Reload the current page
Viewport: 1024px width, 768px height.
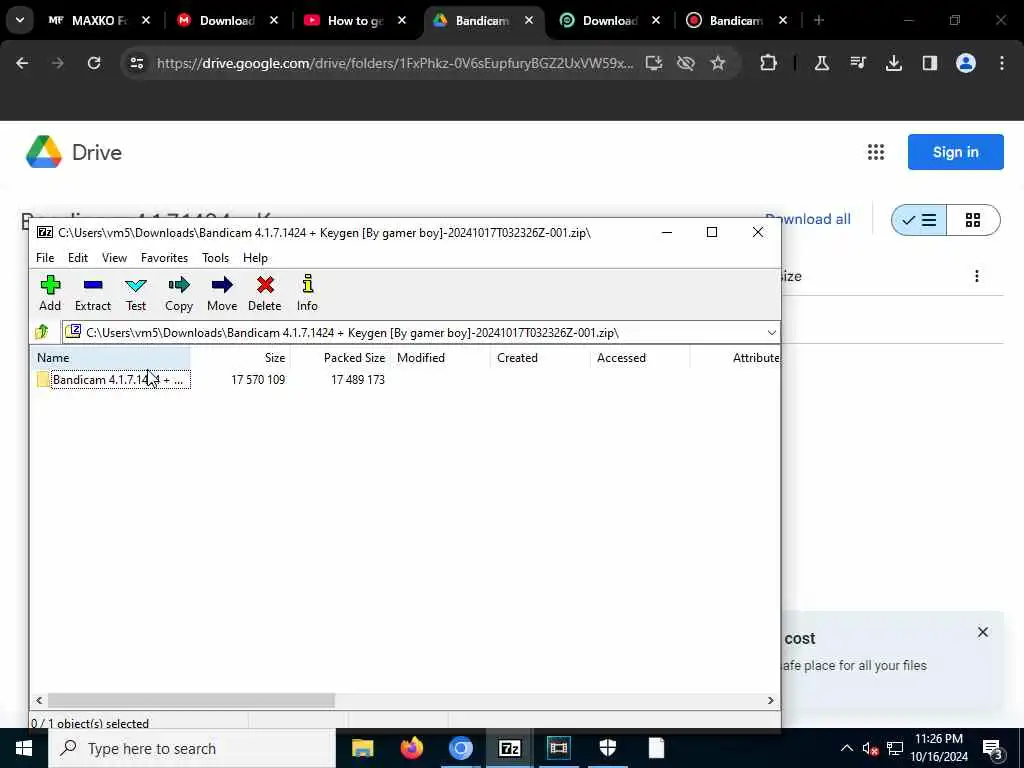click(x=94, y=63)
